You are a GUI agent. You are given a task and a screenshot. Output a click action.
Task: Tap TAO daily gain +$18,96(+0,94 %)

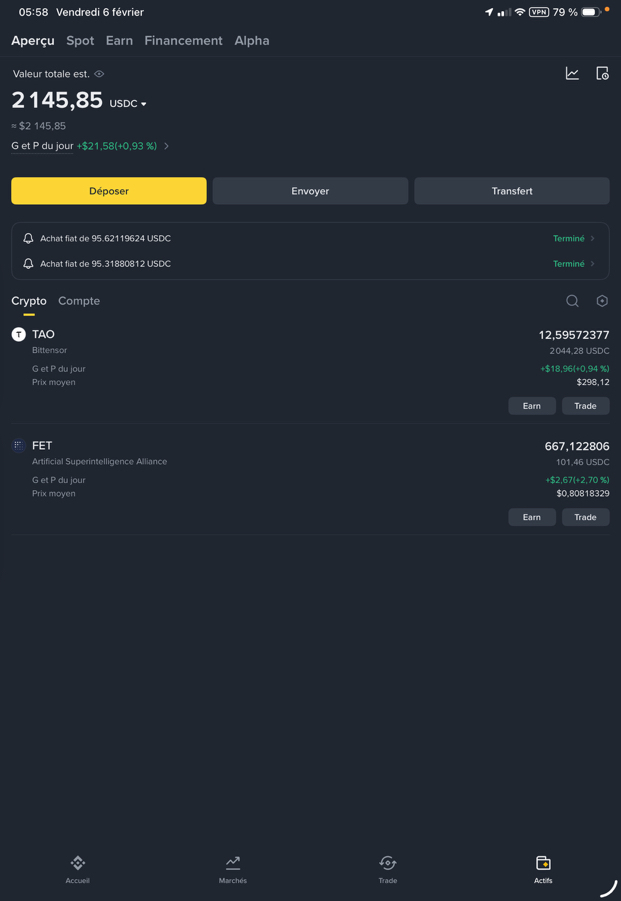tap(574, 369)
